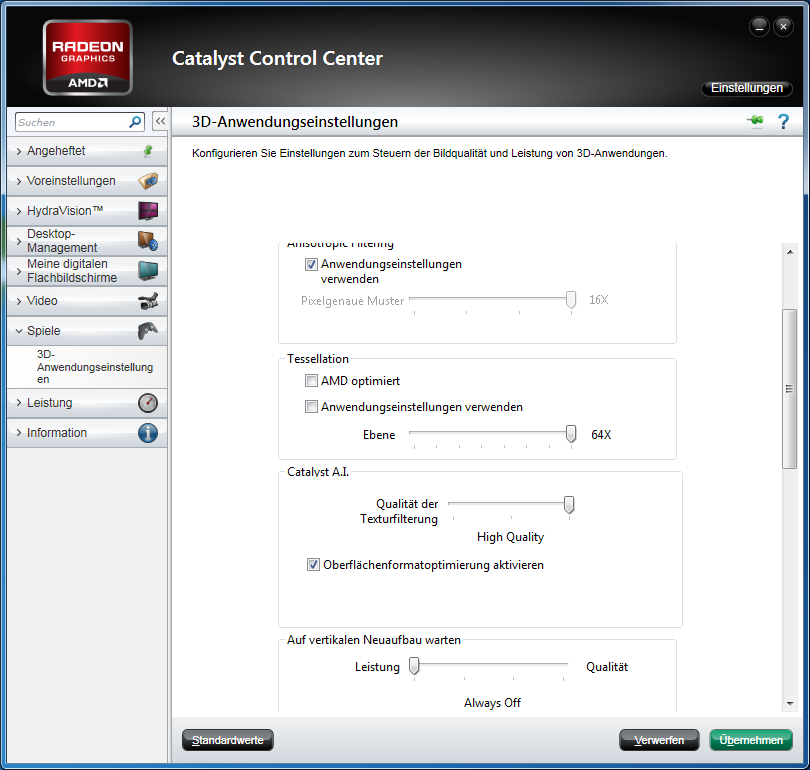This screenshot has width=810, height=770.
Task: Toggle Oberflächenformatoptimierung aktivieren checkbox
Action: click(x=313, y=565)
